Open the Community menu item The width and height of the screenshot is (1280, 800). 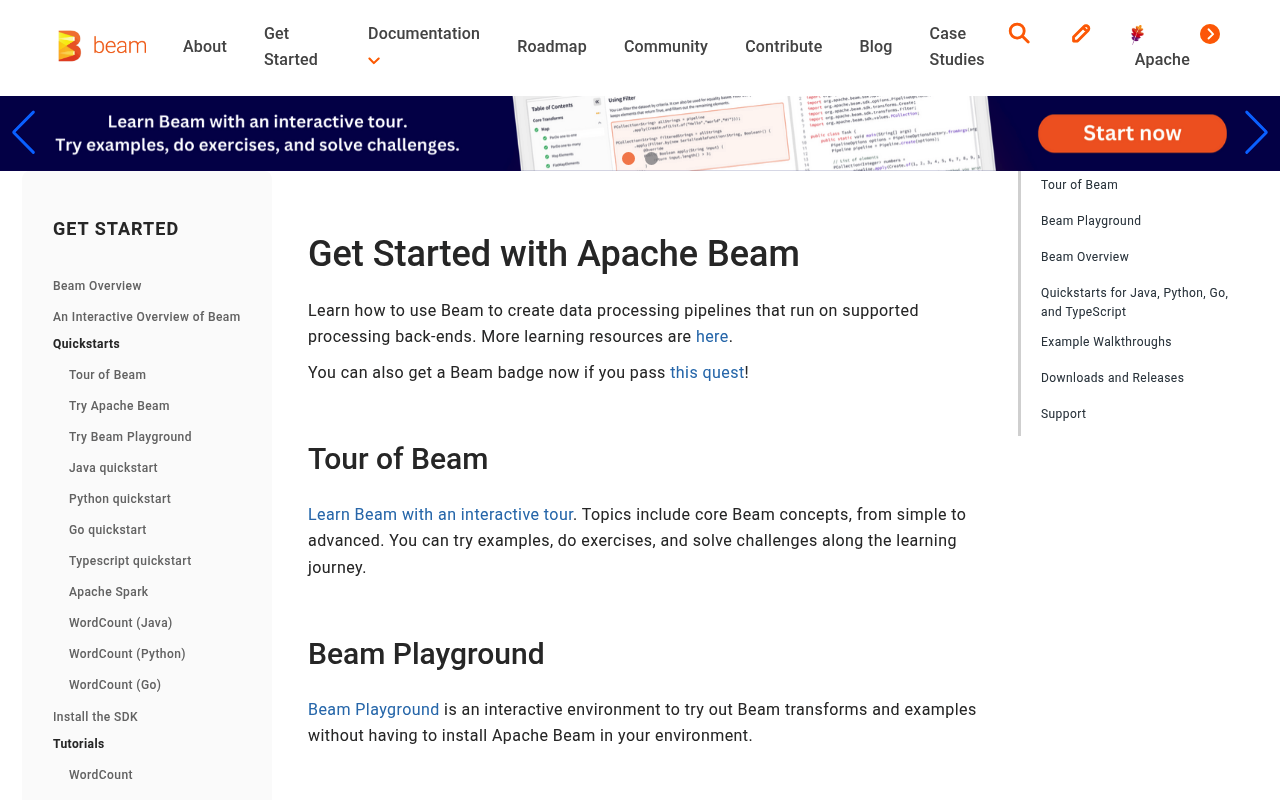(x=666, y=46)
